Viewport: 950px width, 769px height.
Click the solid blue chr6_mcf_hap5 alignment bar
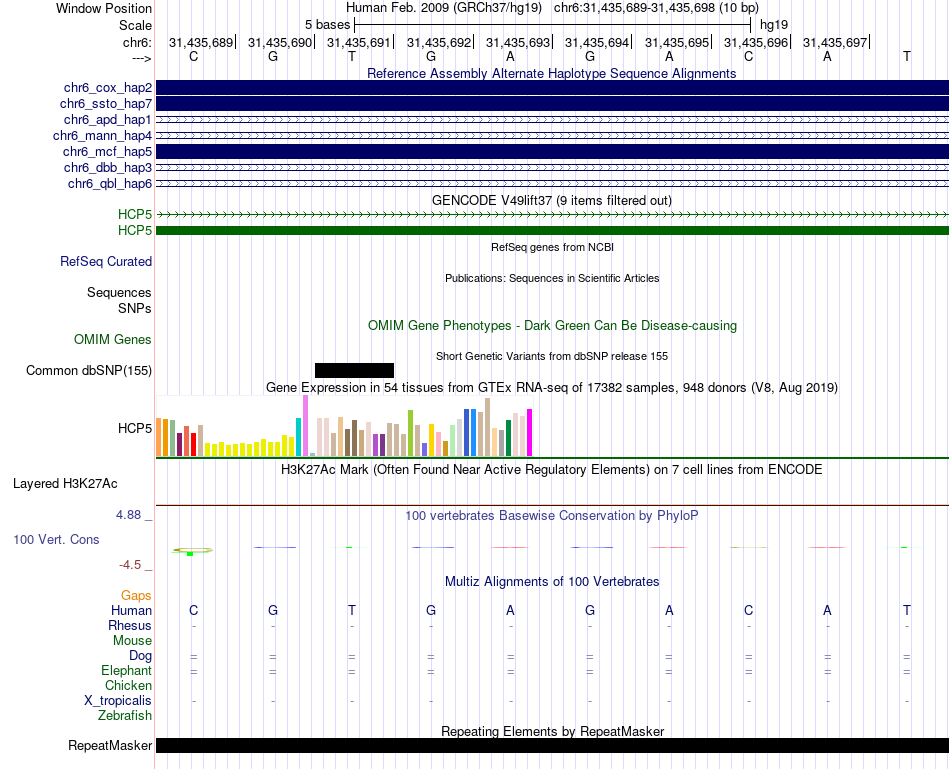click(x=552, y=151)
